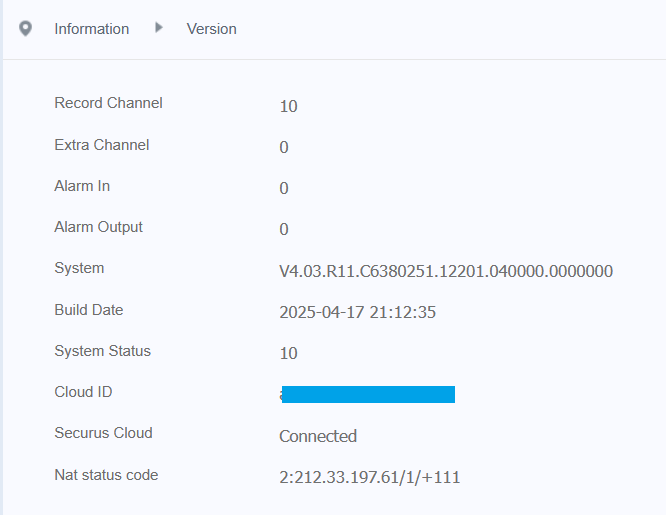Select the Record Channel value 10
This screenshot has height=515, width=666.
pyautogui.click(x=288, y=106)
